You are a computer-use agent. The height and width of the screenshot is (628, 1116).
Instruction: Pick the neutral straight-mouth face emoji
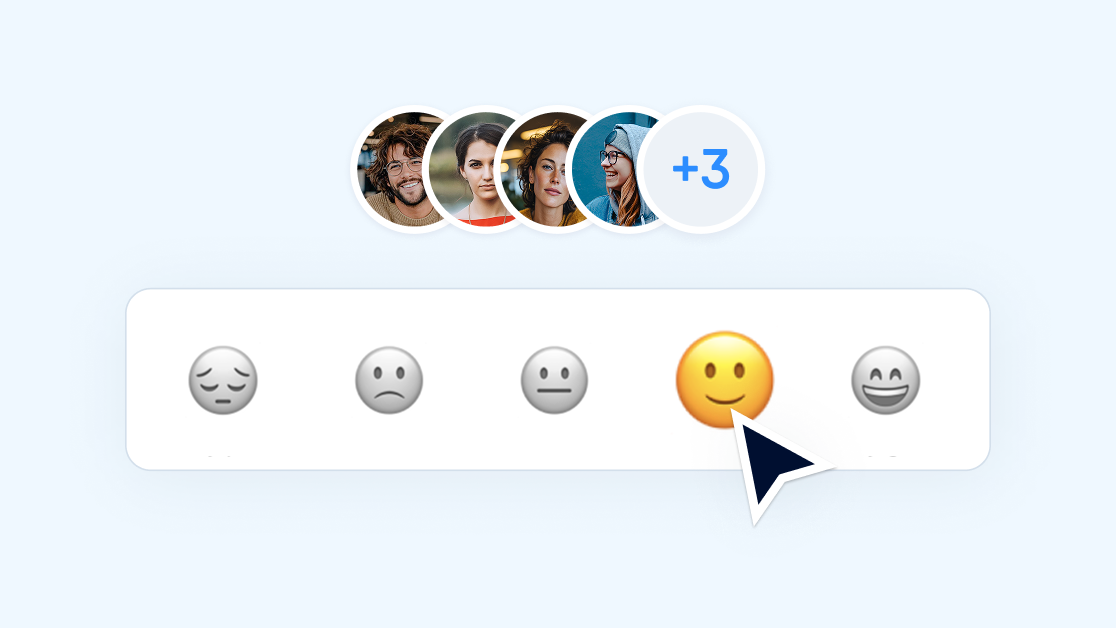(x=554, y=380)
